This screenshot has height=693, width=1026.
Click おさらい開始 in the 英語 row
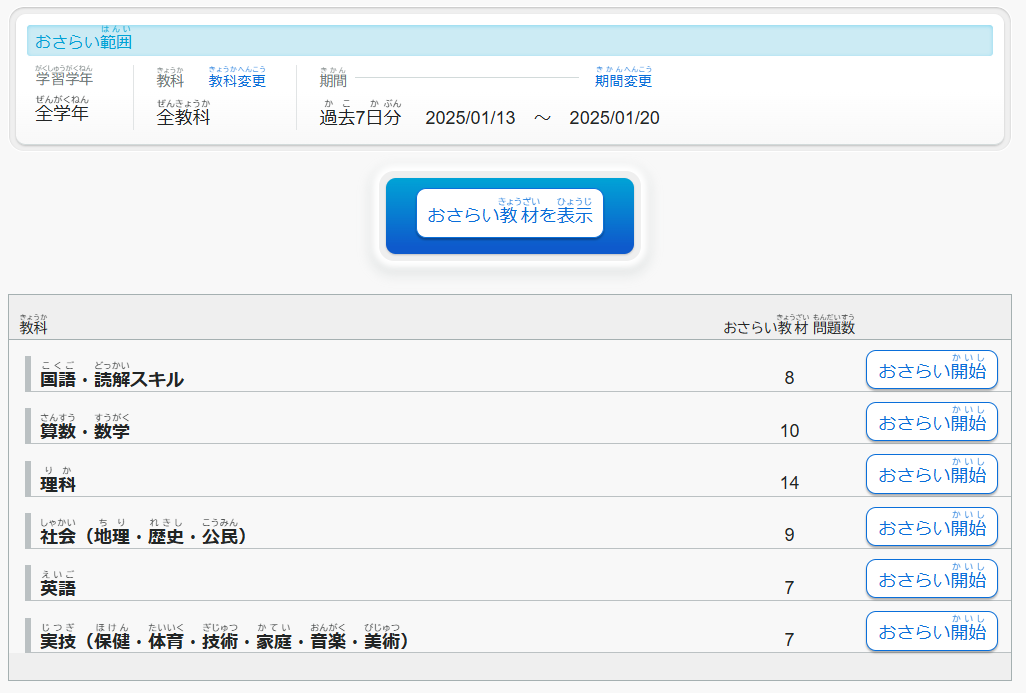click(x=931, y=579)
